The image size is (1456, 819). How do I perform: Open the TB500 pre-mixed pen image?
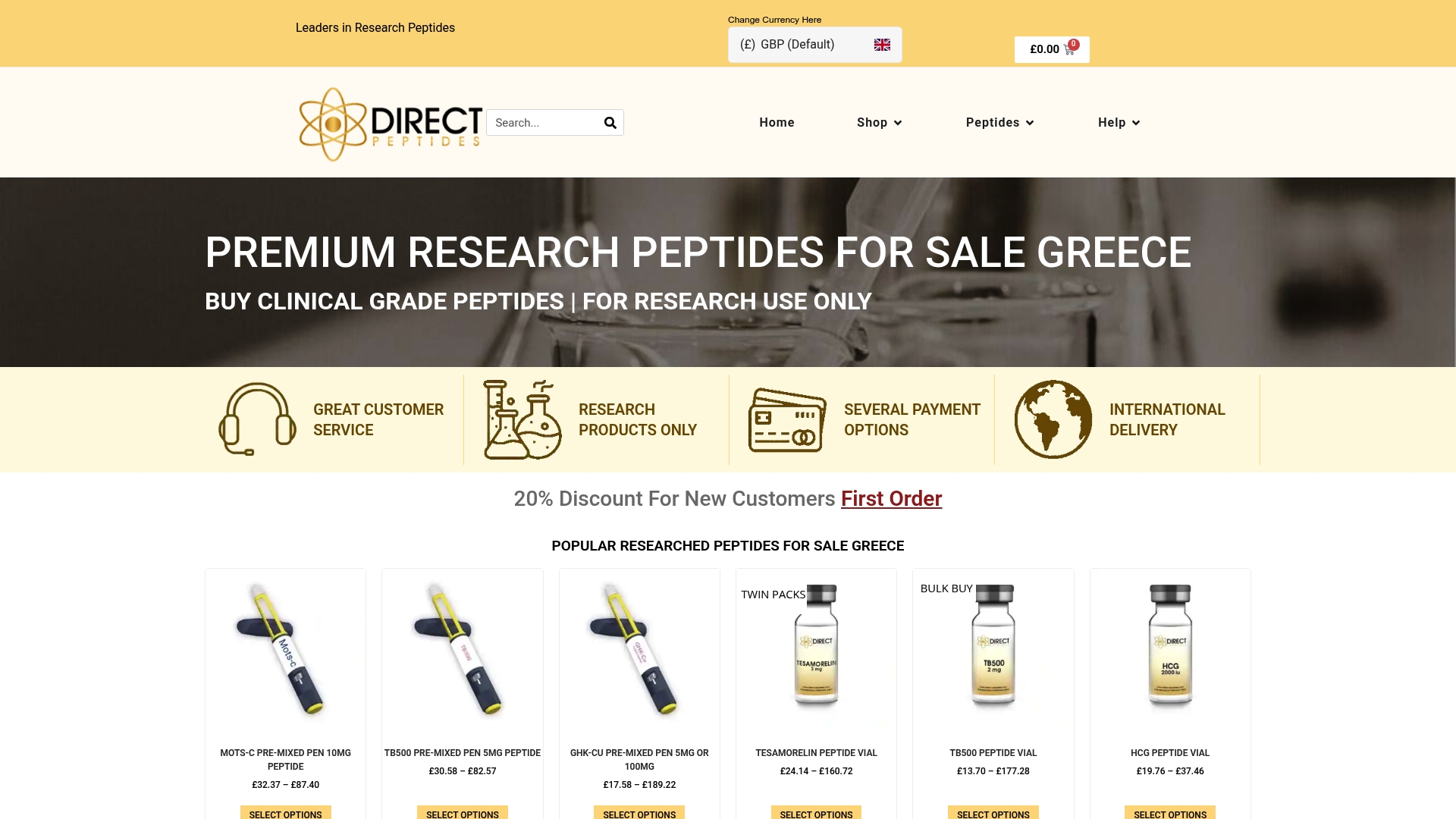(x=463, y=649)
